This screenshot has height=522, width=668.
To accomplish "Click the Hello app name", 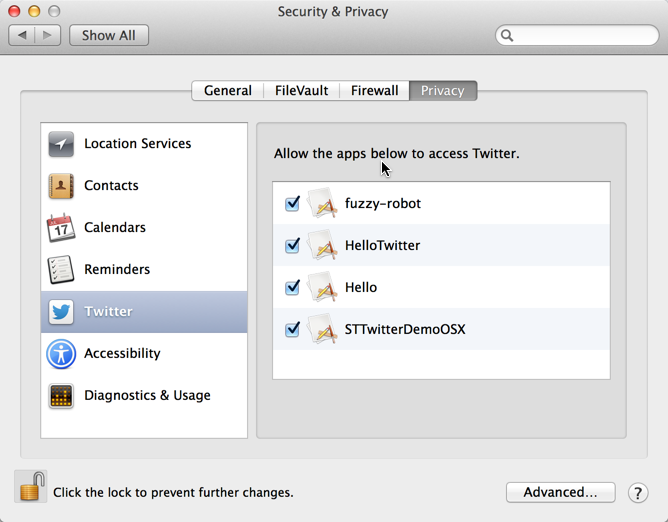I will 361,287.
